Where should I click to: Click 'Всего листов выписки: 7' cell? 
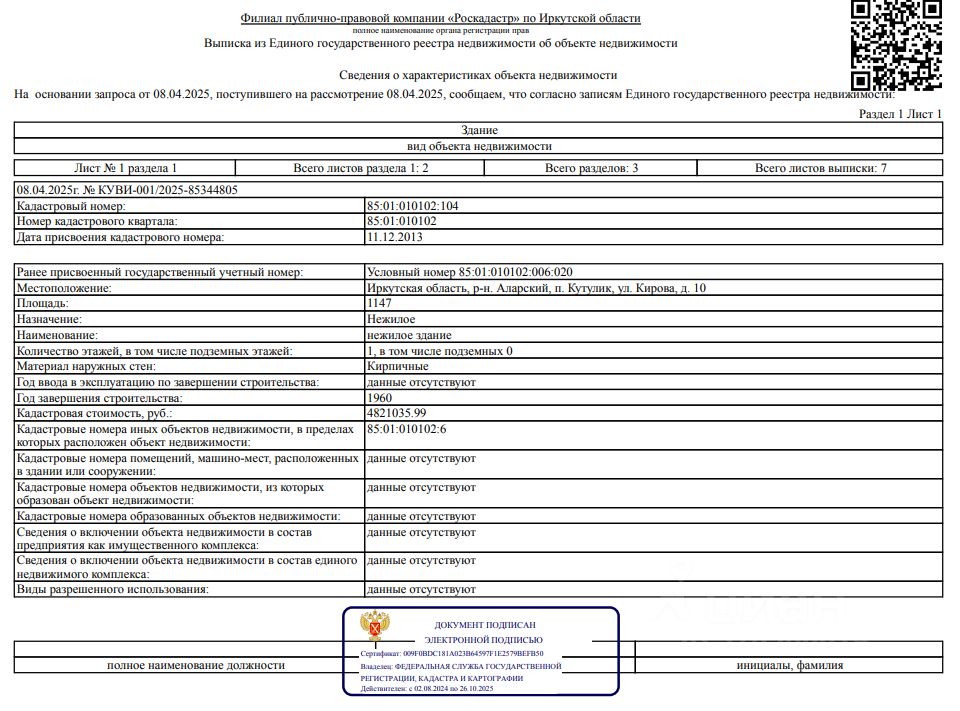coord(820,168)
